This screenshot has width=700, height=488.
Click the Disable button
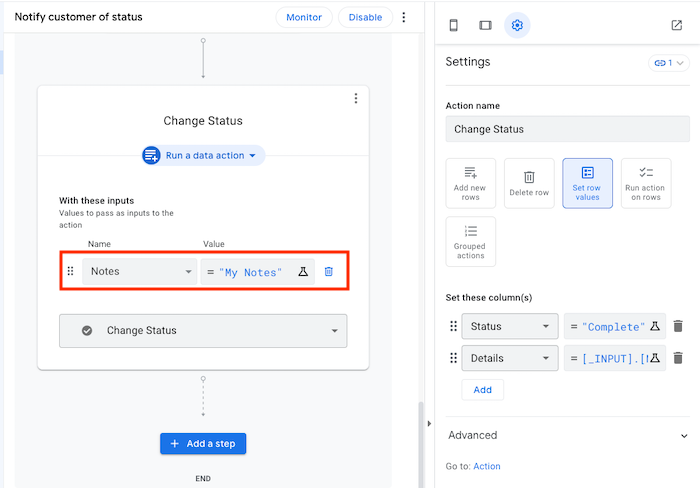[x=365, y=17]
